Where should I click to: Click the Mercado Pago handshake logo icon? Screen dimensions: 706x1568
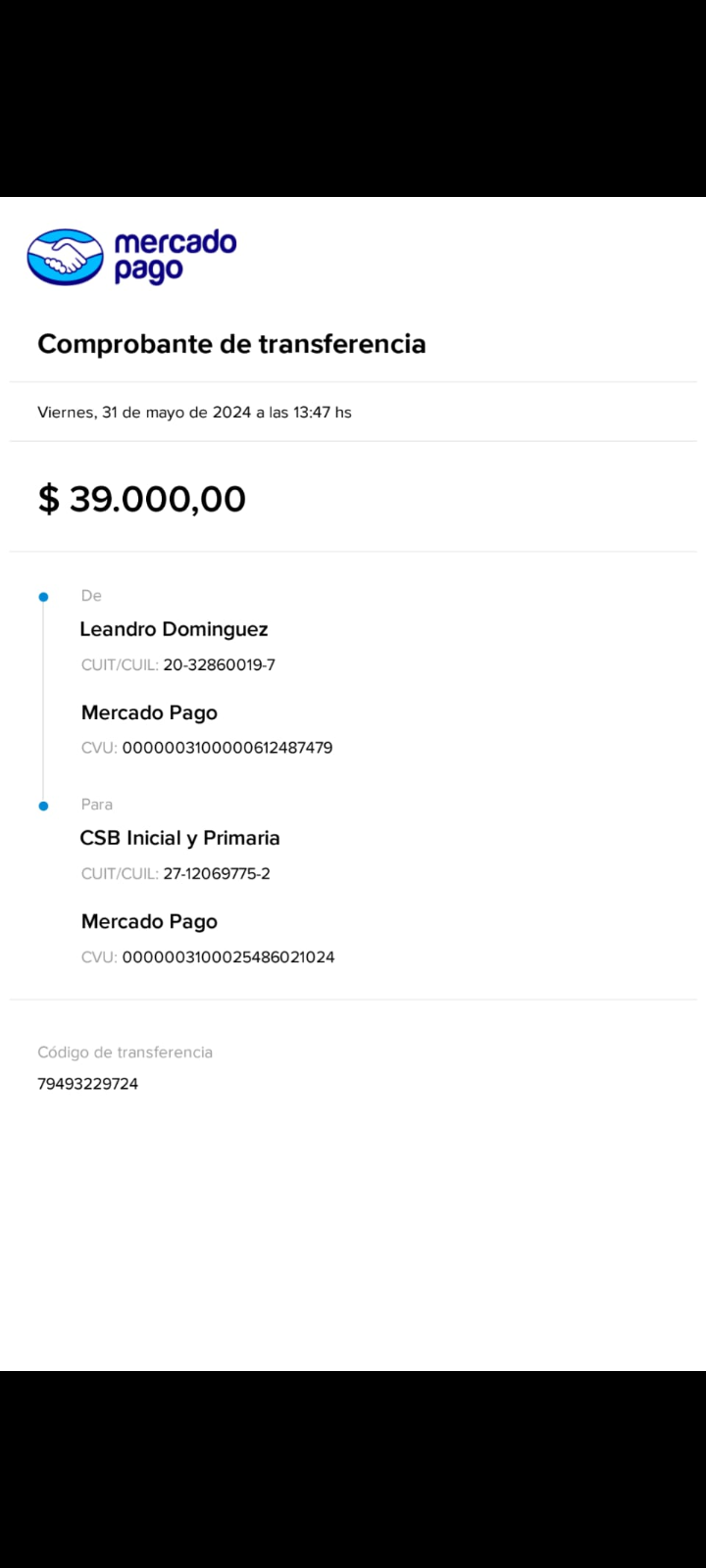click(x=65, y=257)
